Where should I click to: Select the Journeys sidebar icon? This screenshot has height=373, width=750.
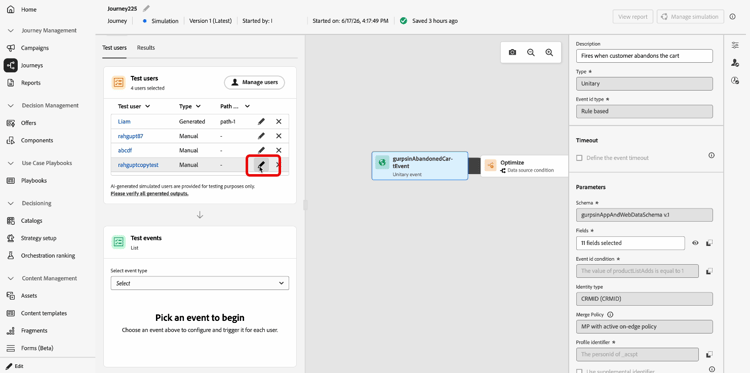coord(11,66)
